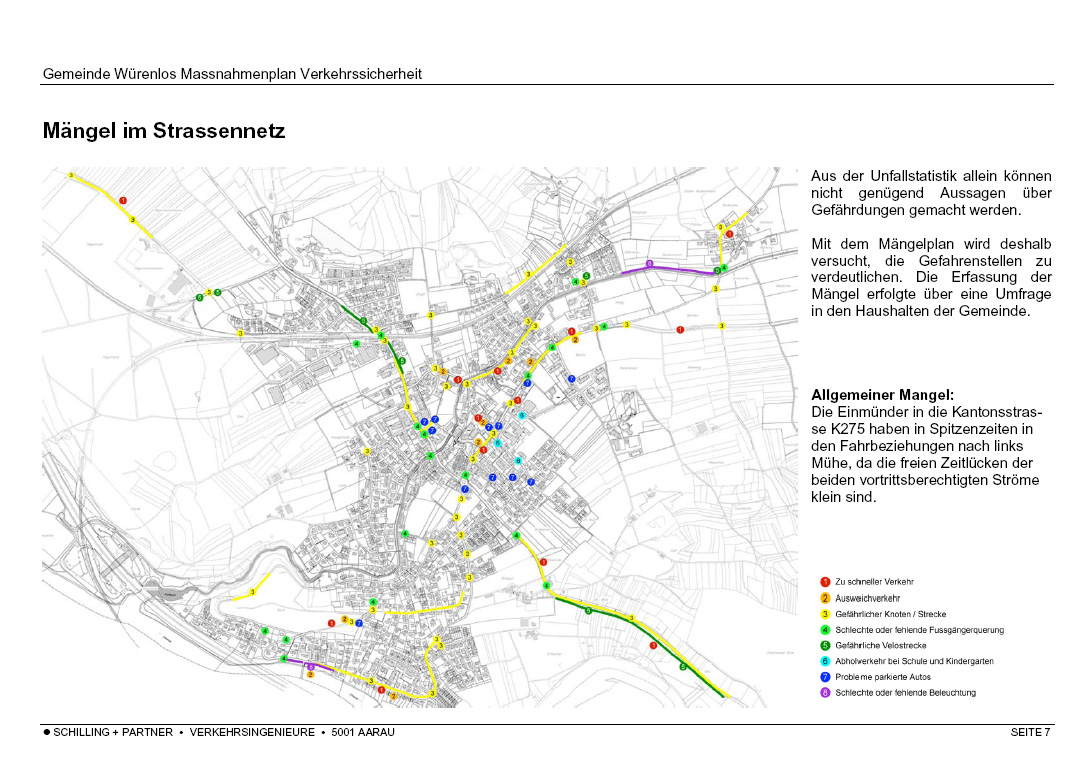Click the purple legend circle numbered 8

pos(825,692)
